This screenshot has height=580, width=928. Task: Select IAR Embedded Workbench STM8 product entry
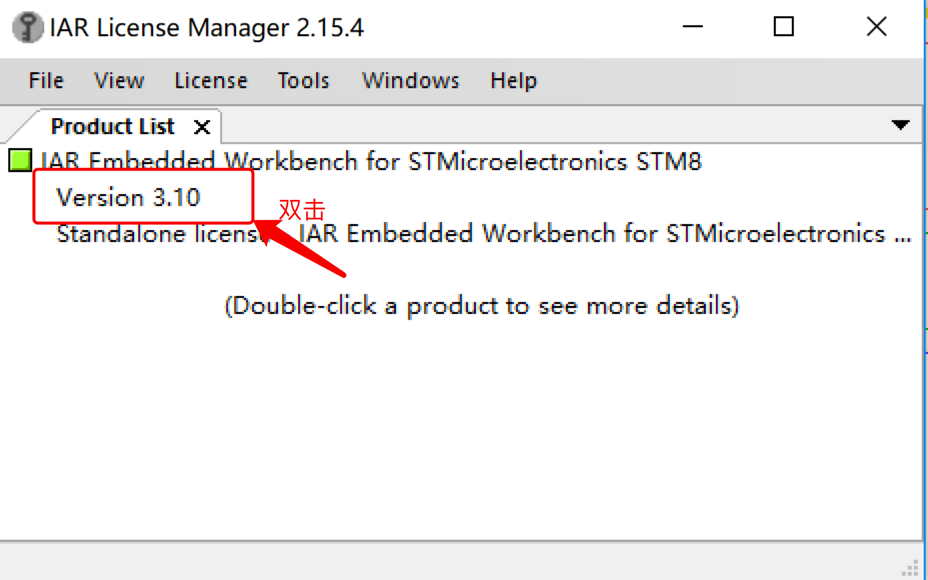pyautogui.click(x=370, y=161)
